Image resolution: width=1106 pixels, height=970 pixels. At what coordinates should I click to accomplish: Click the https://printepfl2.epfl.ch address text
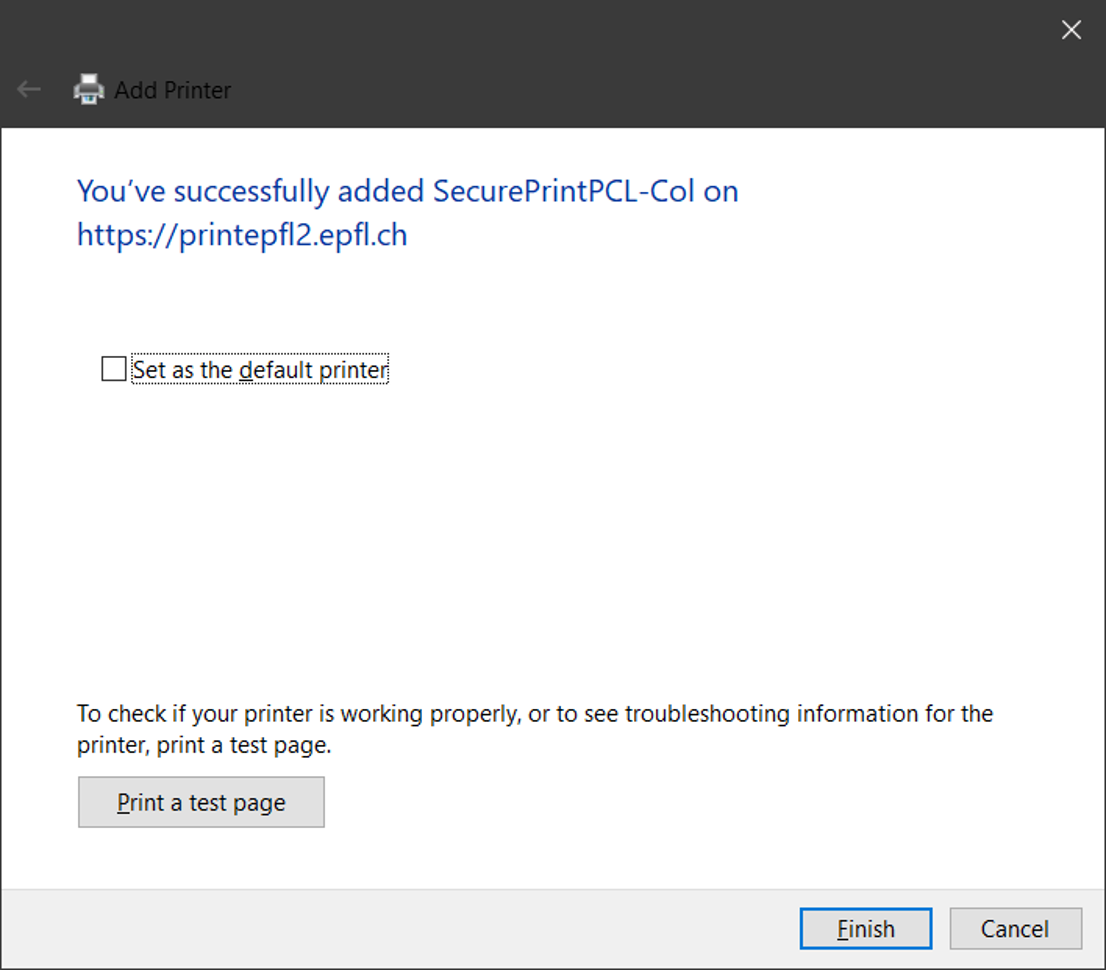pyautogui.click(x=242, y=235)
